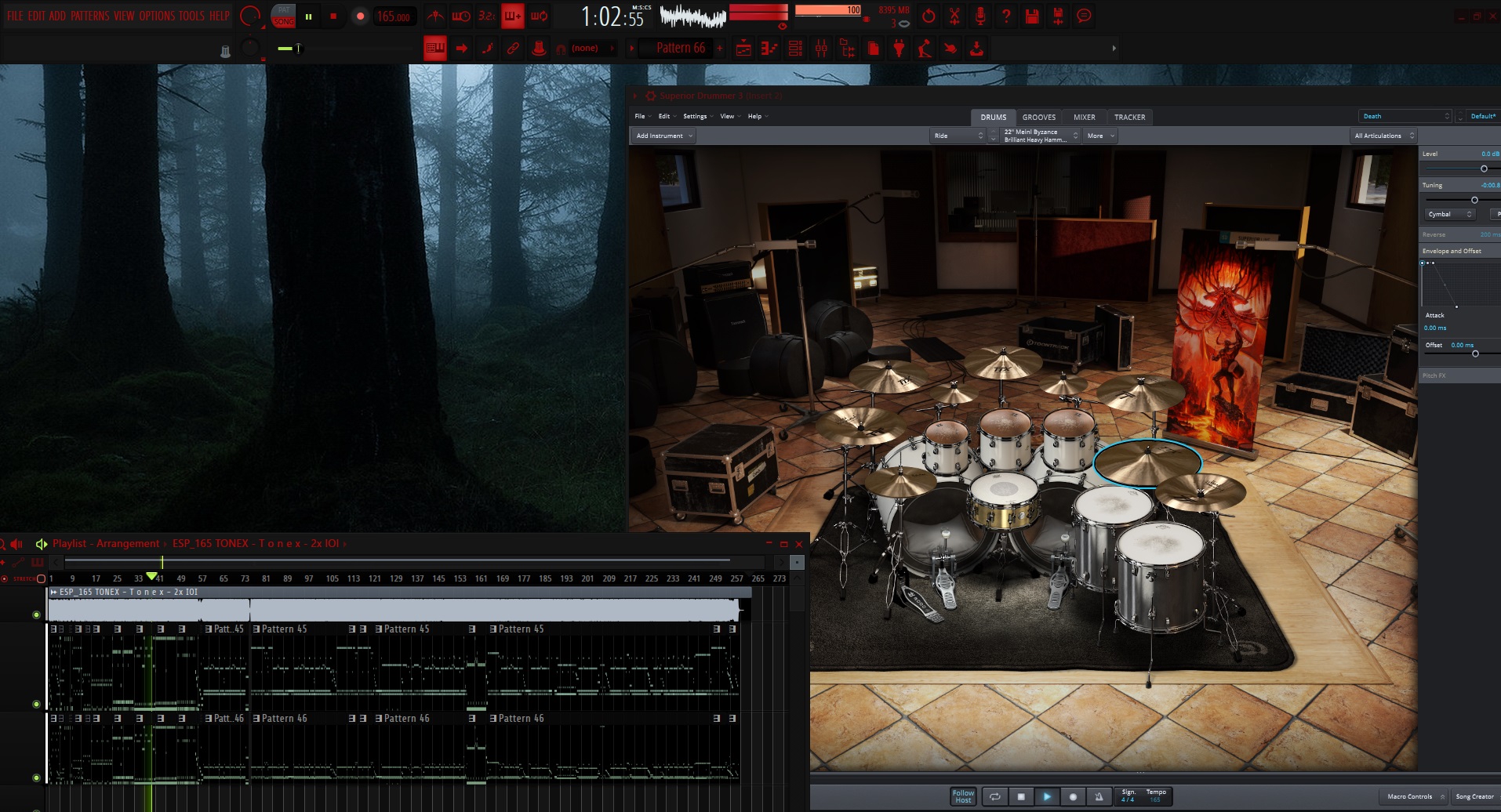
Task: Open the browser and plugin picker view
Action: 847,49
